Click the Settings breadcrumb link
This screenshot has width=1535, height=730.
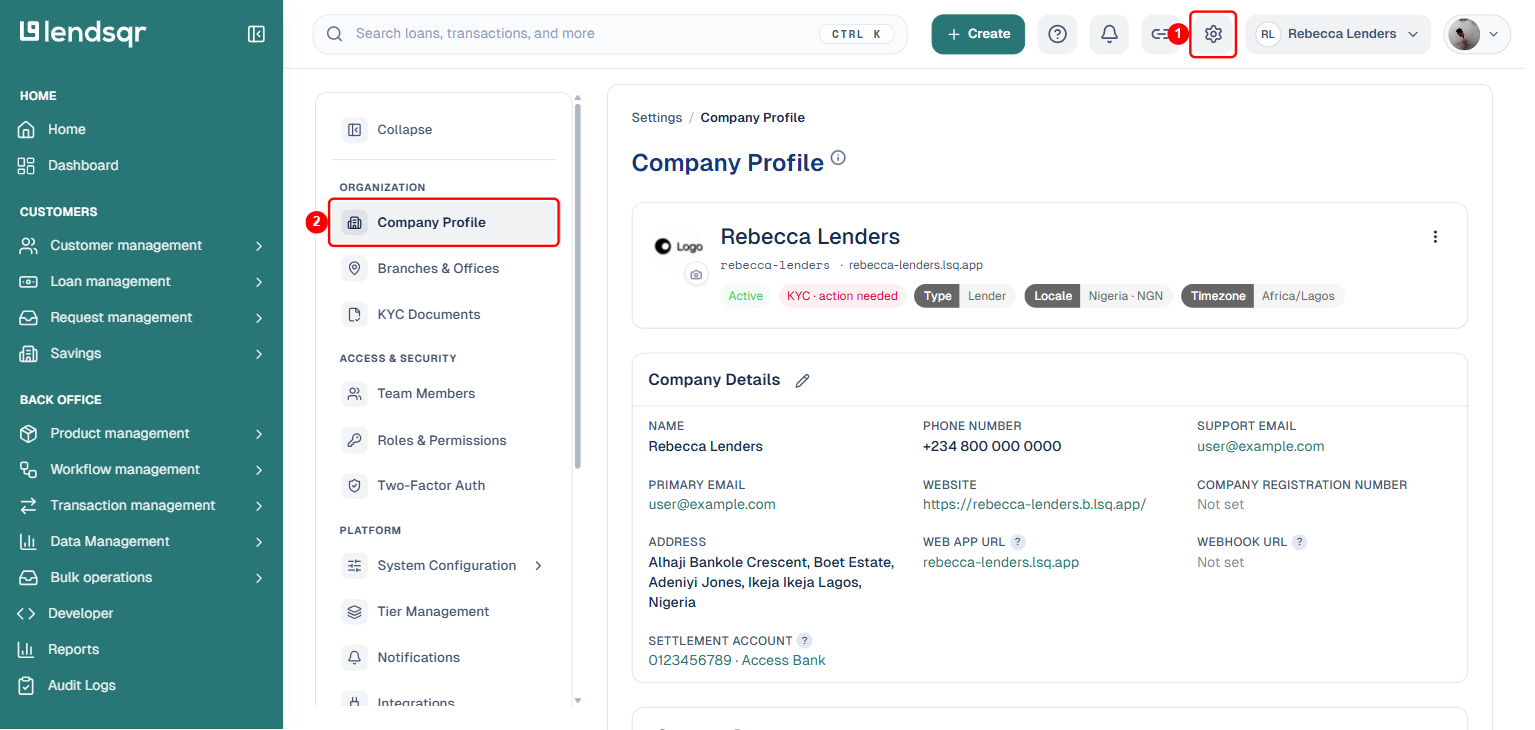click(x=657, y=118)
